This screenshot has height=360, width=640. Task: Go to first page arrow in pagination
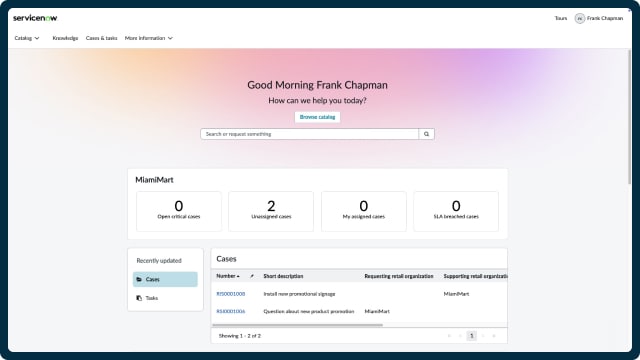[449, 336]
